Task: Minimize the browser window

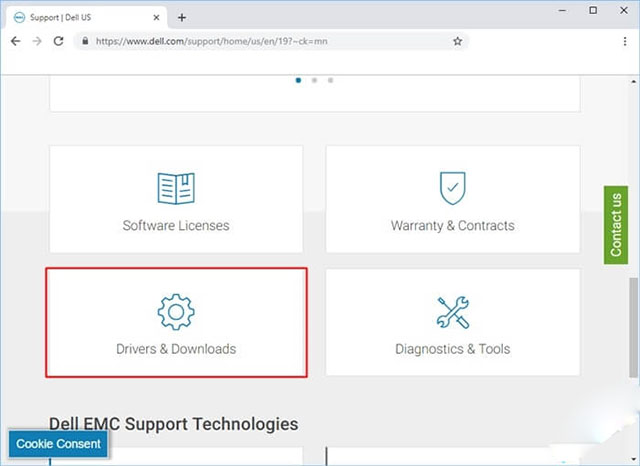Action: (562, 10)
